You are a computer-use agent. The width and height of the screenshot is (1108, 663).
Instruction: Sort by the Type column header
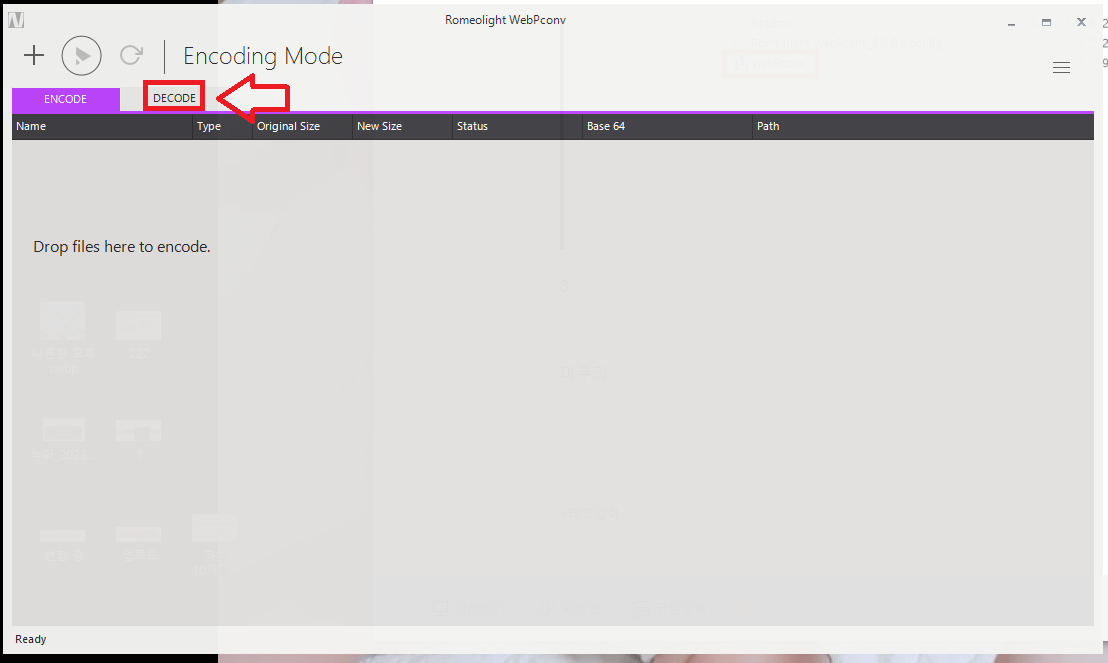[x=223, y=127]
